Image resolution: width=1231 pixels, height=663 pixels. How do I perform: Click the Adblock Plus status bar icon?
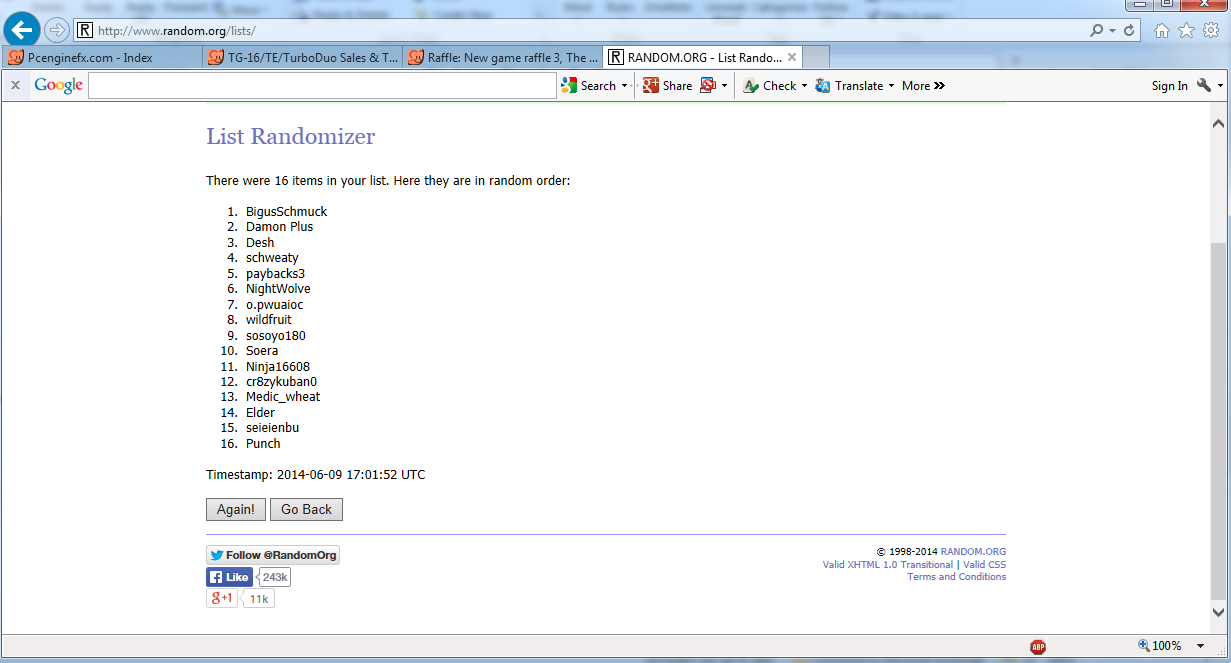point(1038,646)
